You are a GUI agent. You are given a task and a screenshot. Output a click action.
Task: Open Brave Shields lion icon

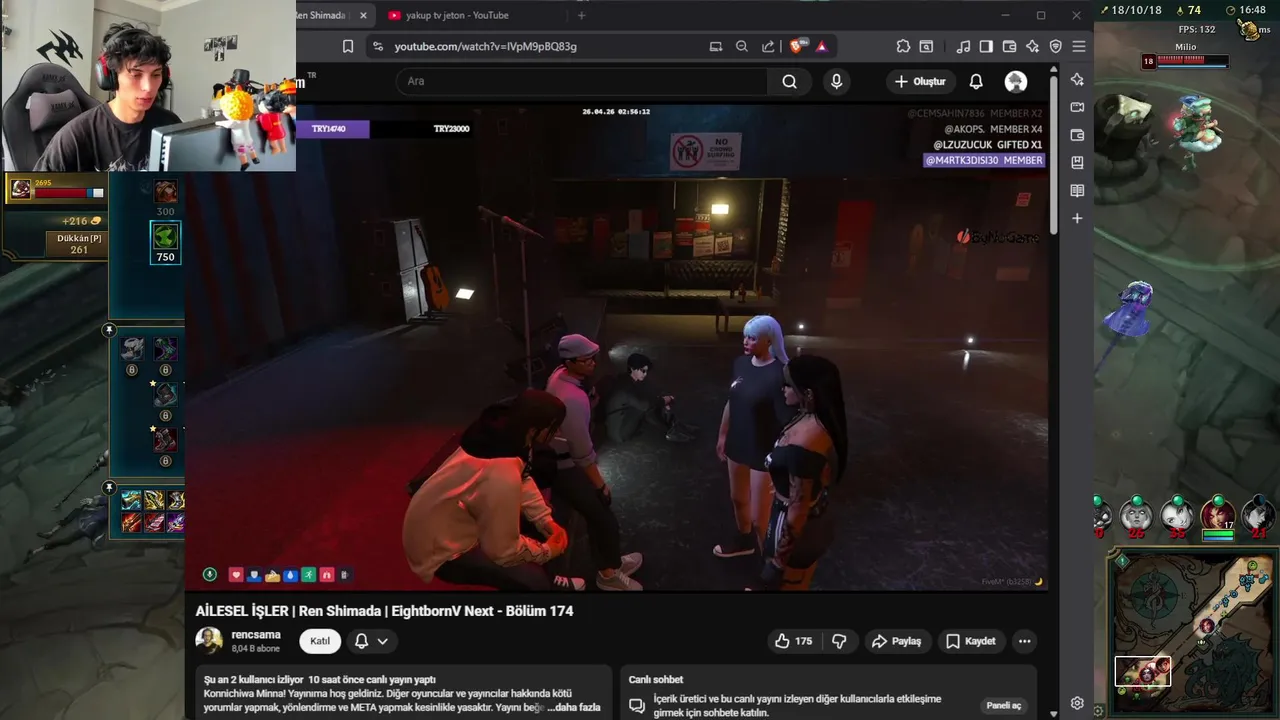pyautogui.click(x=798, y=46)
